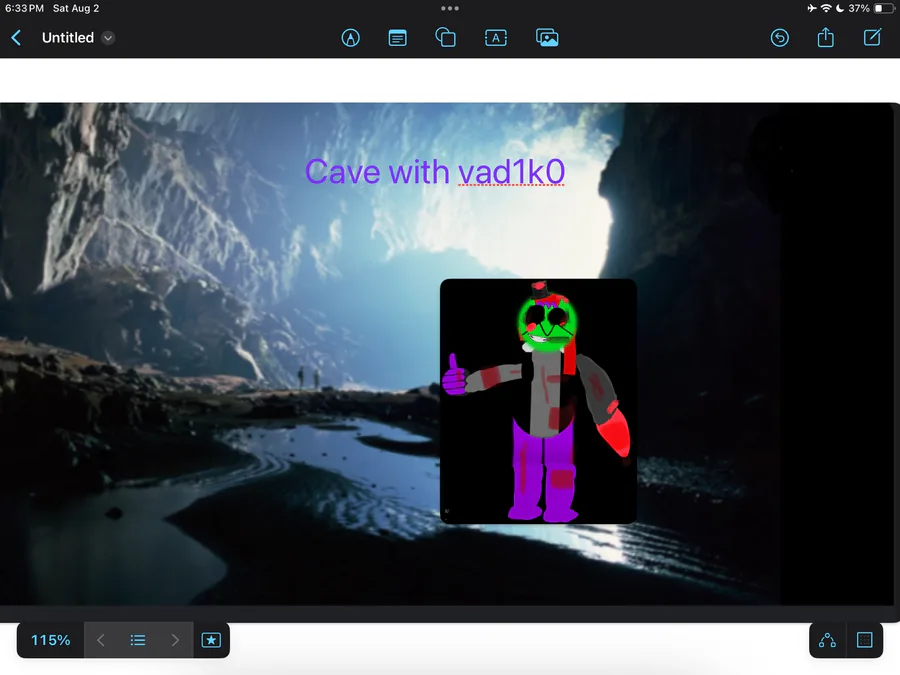This screenshot has width=900, height=675.
Task: Select the 'Cave with vad1k0' text box
Action: [x=435, y=172]
